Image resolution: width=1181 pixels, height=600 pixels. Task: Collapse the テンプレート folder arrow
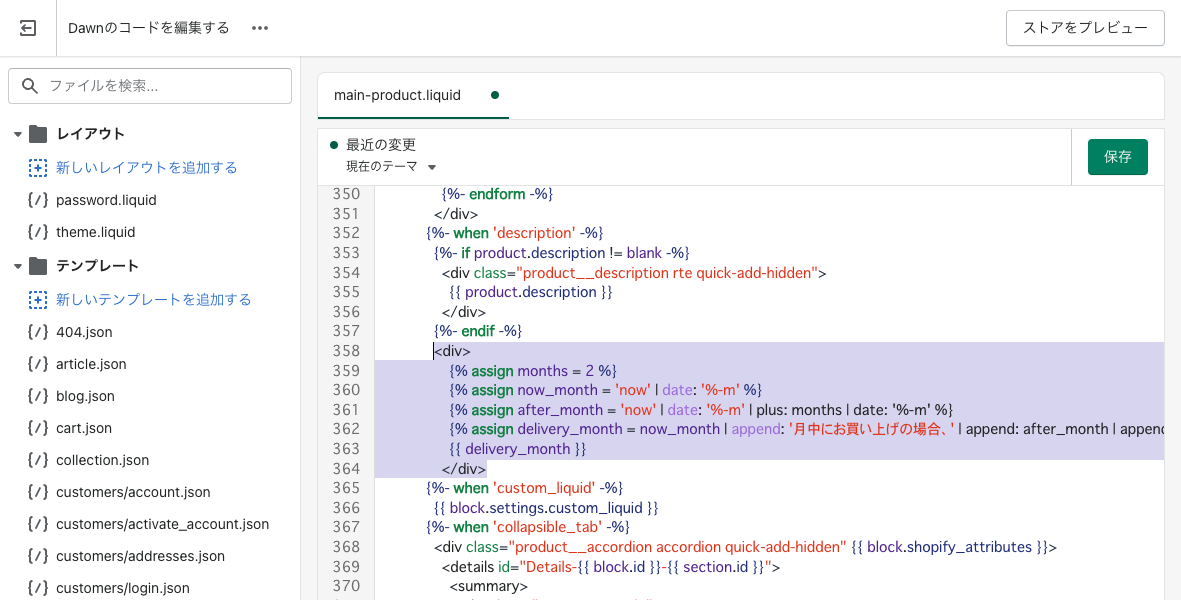click(x=17, y=266)
